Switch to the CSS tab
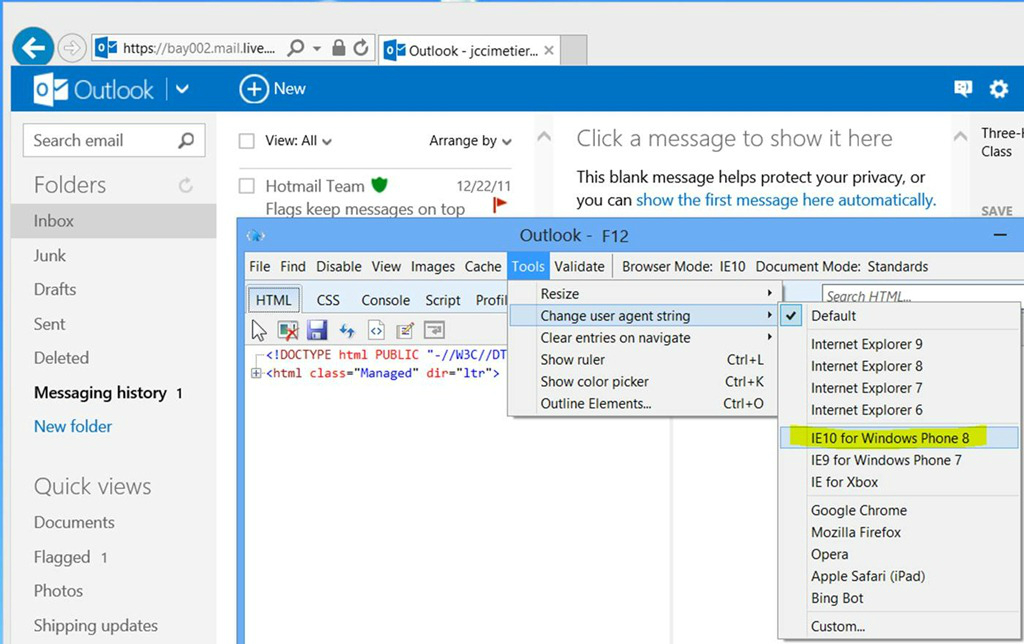 (328, 300)
